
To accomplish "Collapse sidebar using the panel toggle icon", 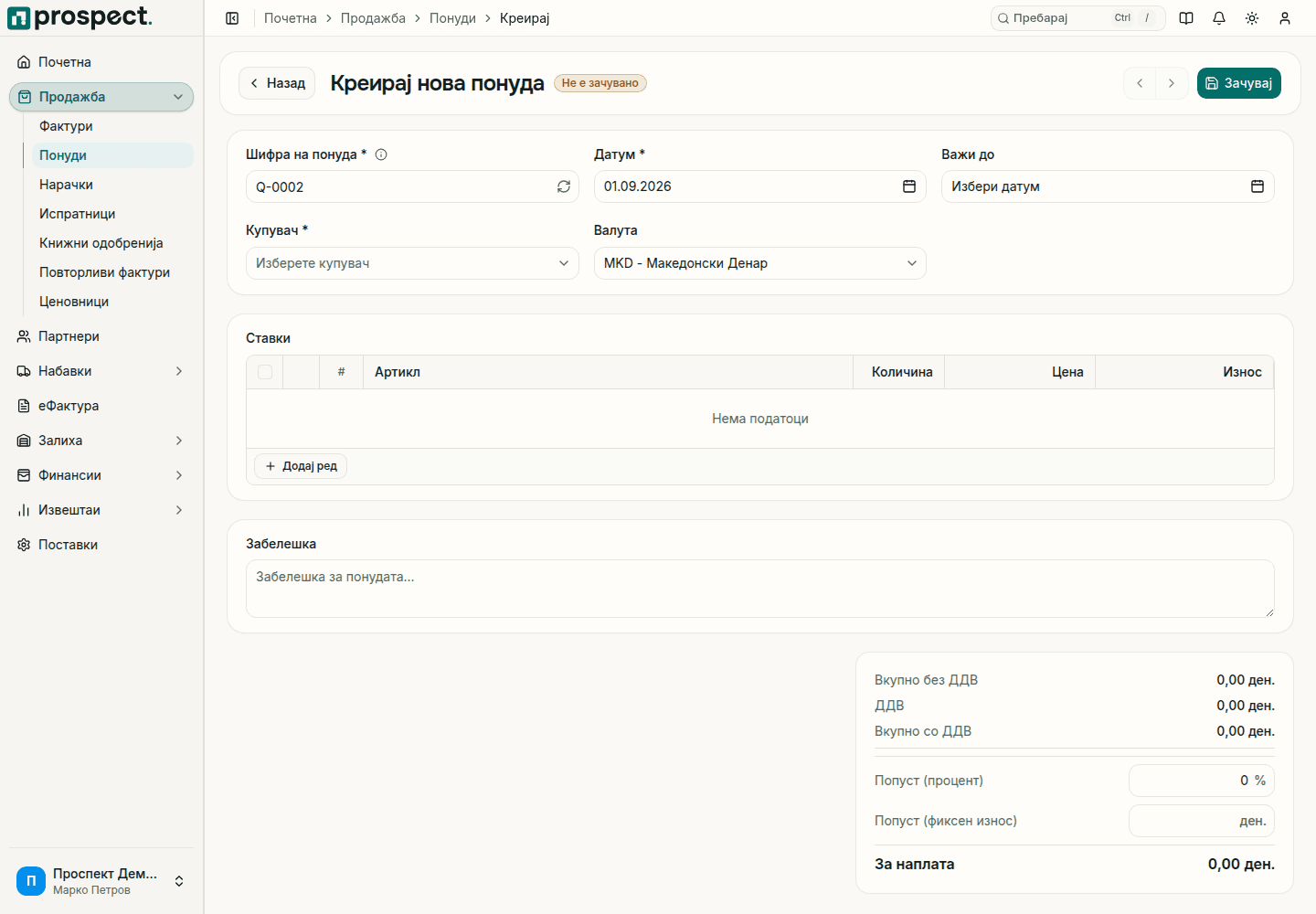I will pos(232,18).
